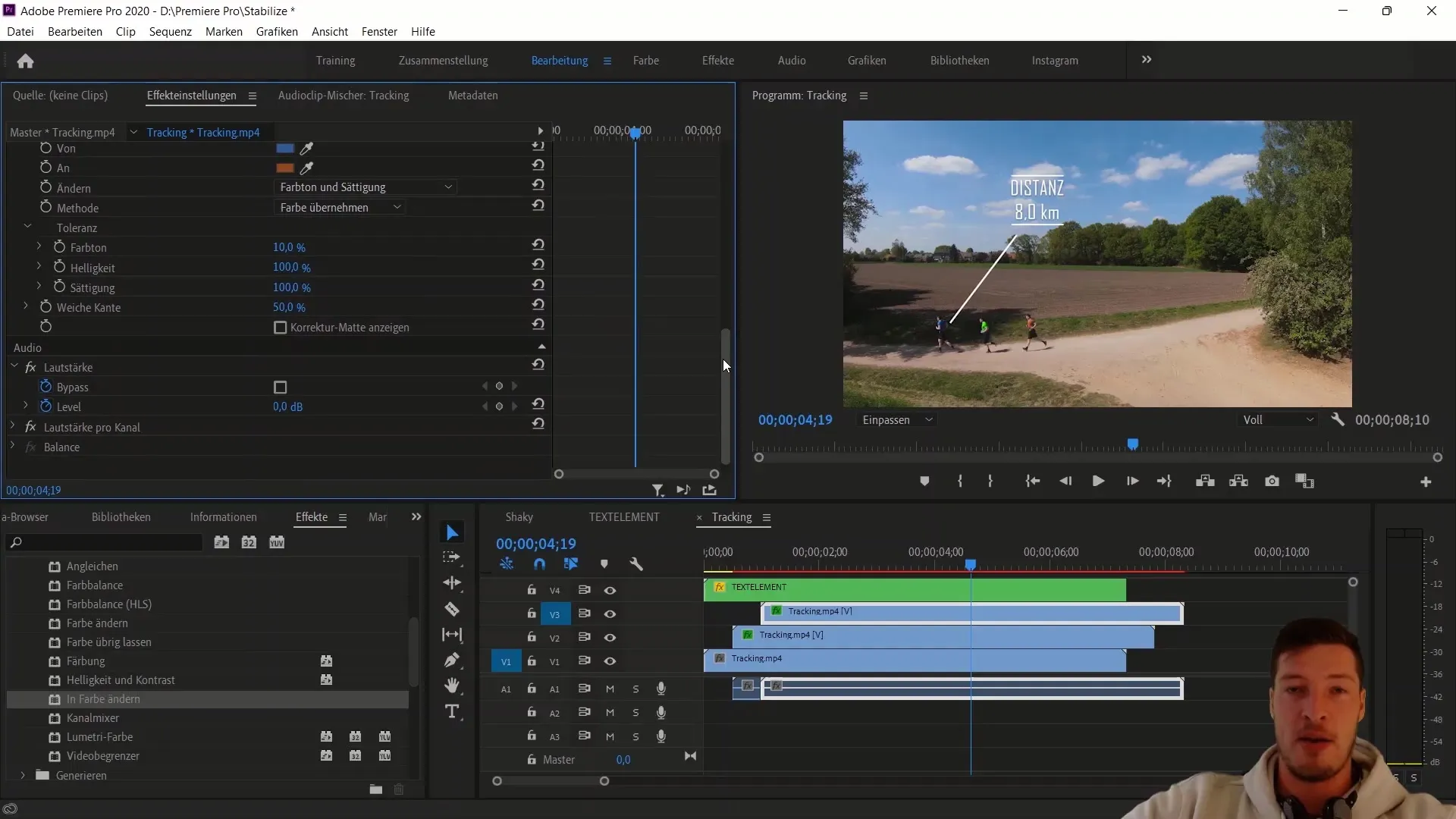Image resolution: width=1456 pixels, height=819 pixels.
Task: Open the Ändern dropdown
Action: tap(365, 187)
